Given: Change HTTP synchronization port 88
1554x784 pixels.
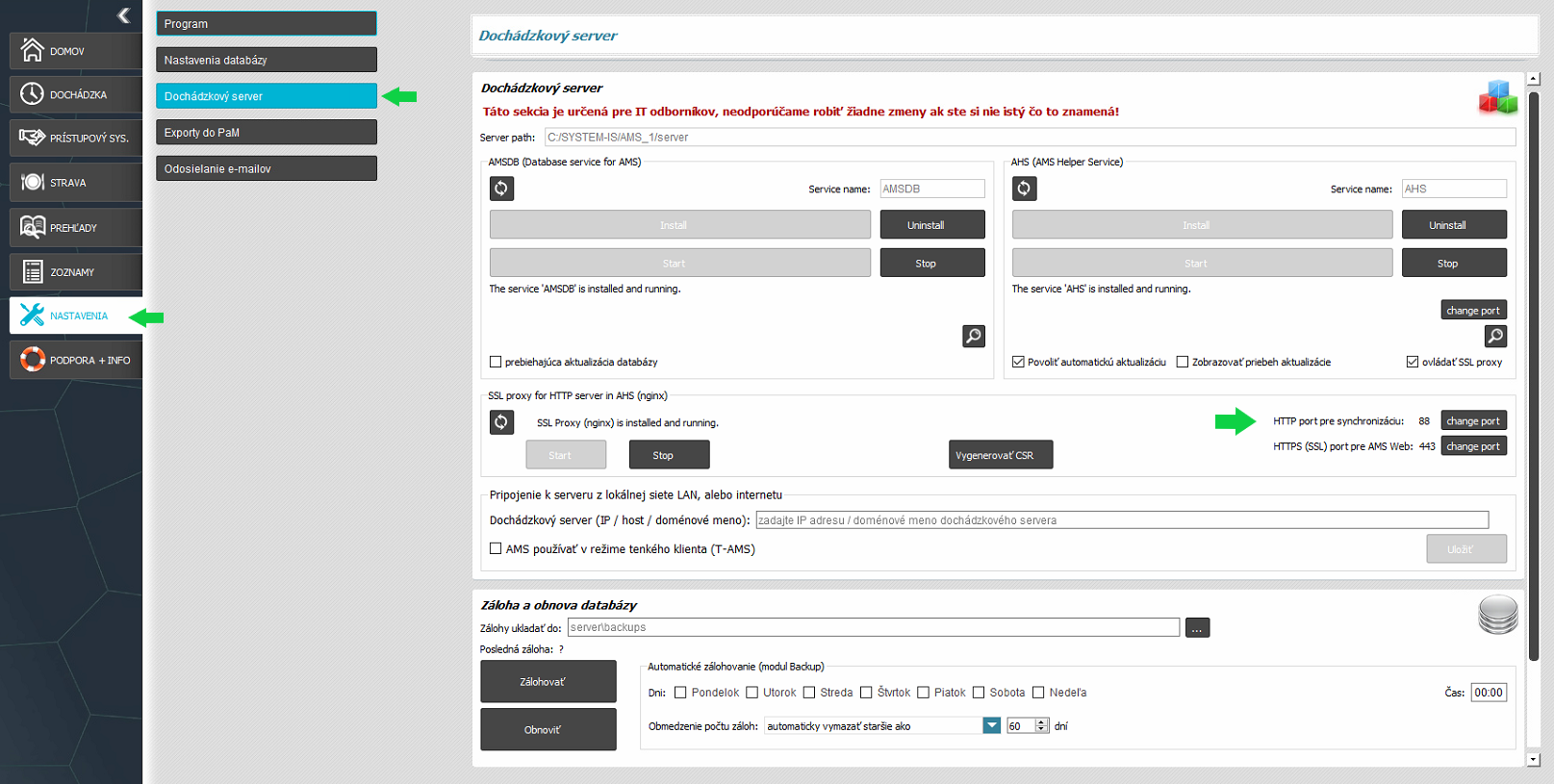Looking at the screenshot, I should click(x=1473, y=420).
